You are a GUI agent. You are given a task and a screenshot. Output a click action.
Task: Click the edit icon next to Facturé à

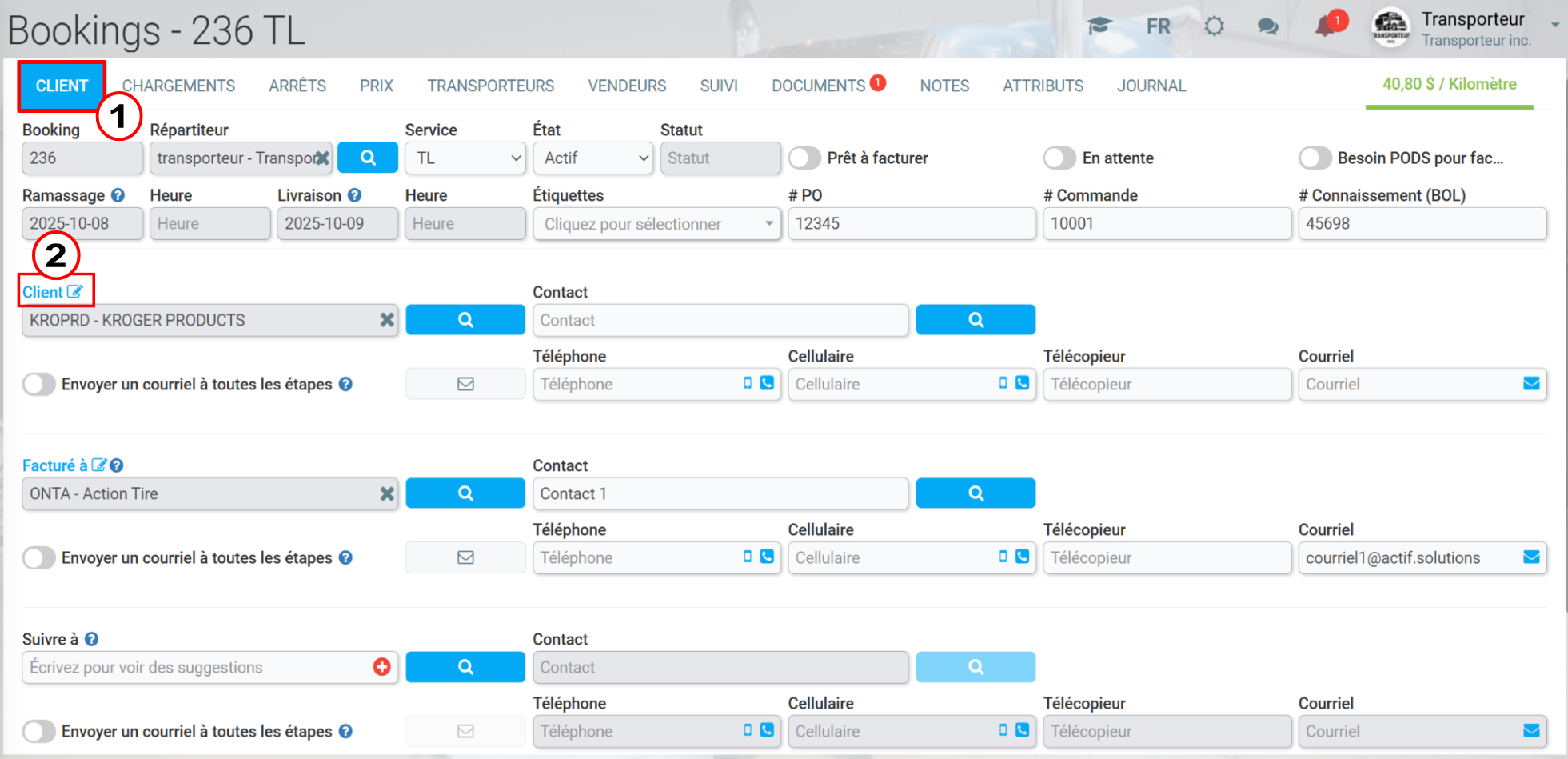tap(98, 465)
